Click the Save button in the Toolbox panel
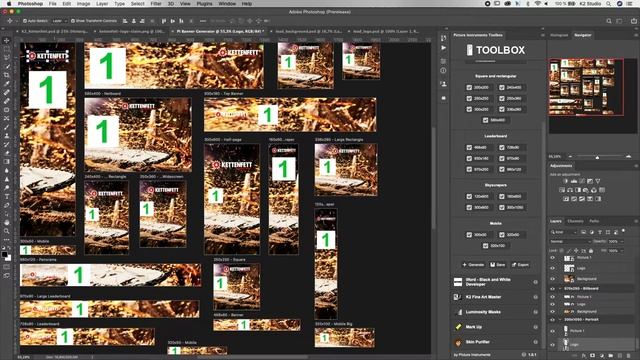This screenshot has width=640, height=360. (x=498, y=265)
